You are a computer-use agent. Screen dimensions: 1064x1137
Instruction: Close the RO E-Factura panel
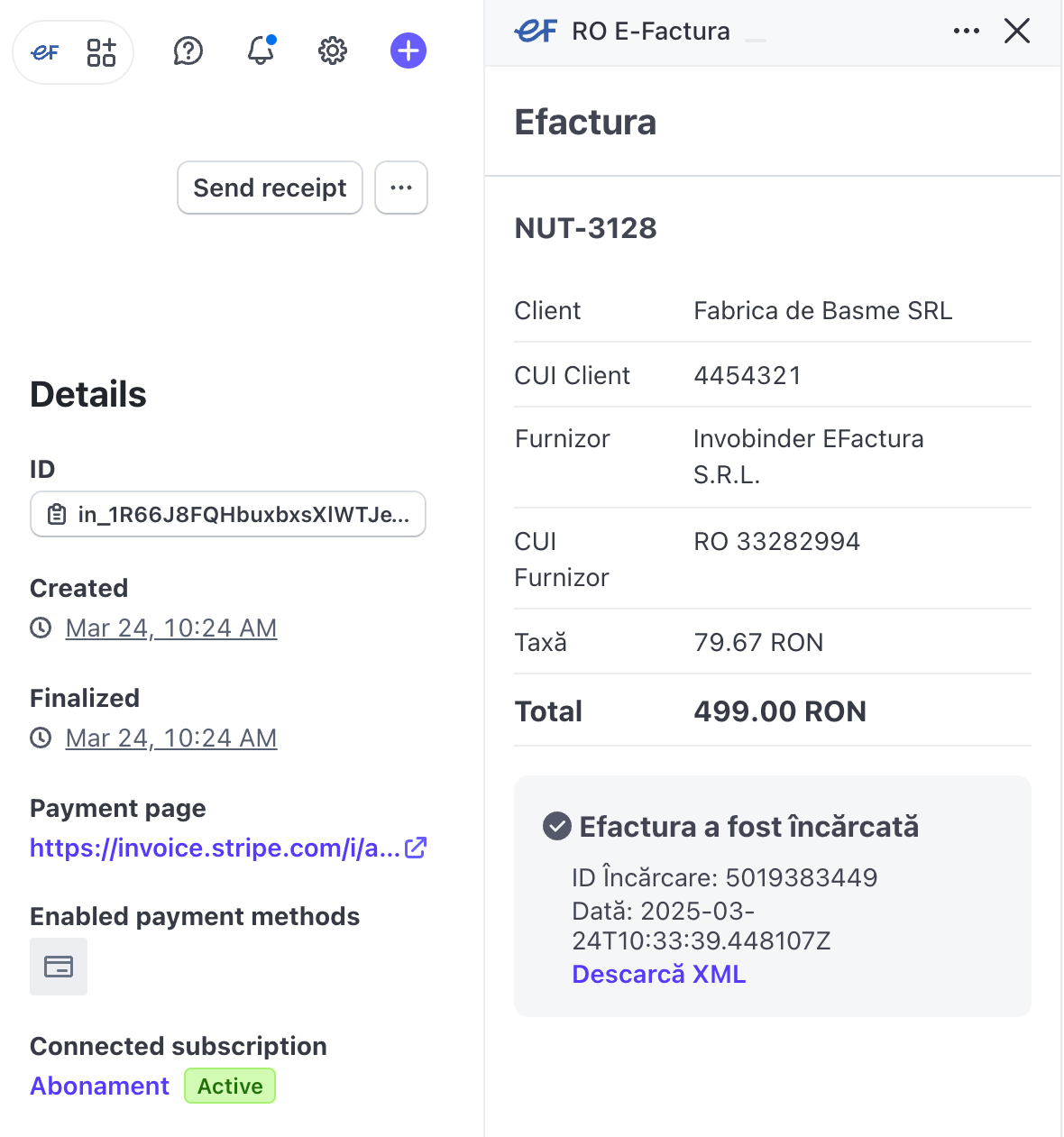click(x=1017, y=31)
